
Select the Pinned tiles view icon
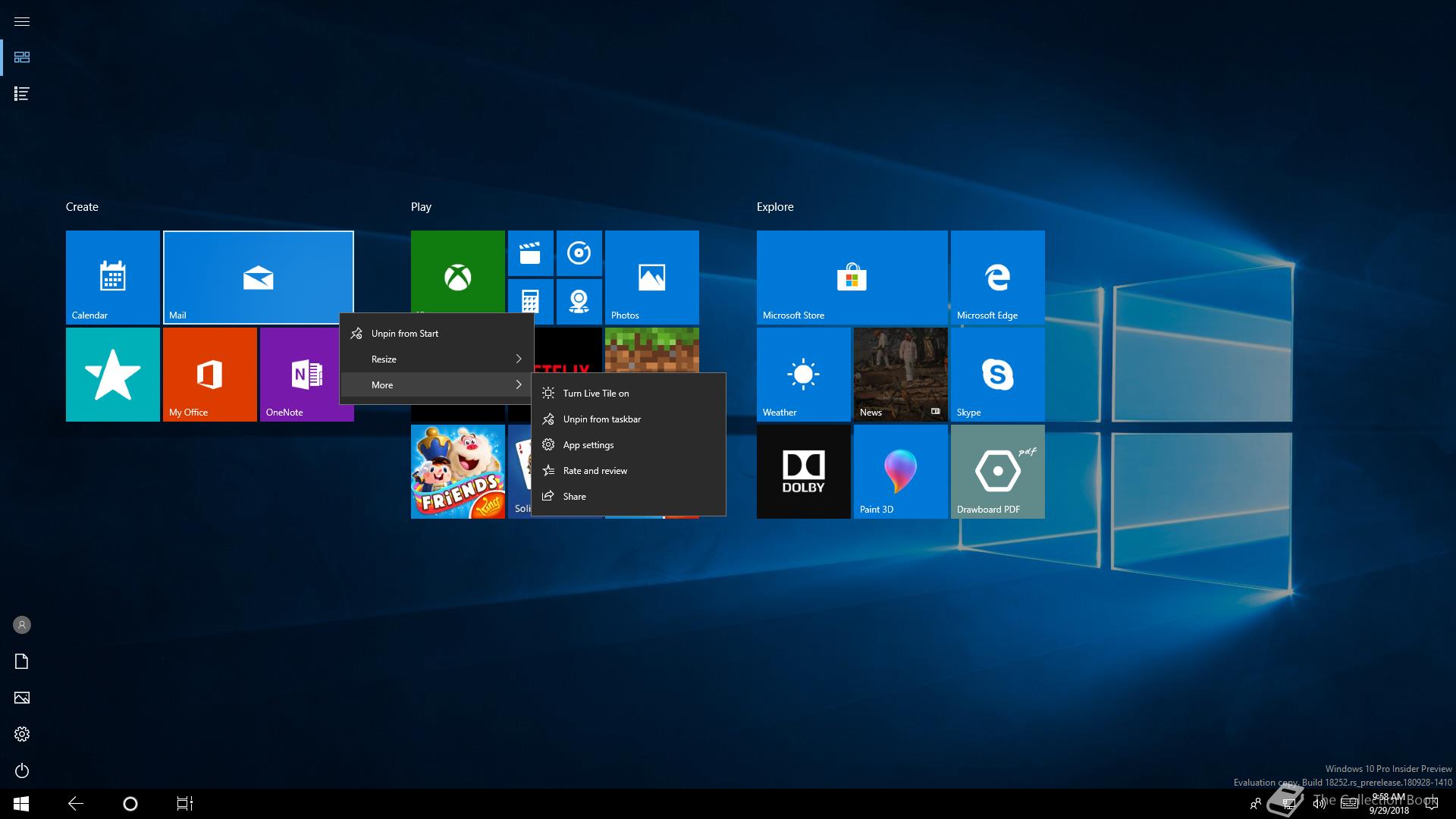22,58
